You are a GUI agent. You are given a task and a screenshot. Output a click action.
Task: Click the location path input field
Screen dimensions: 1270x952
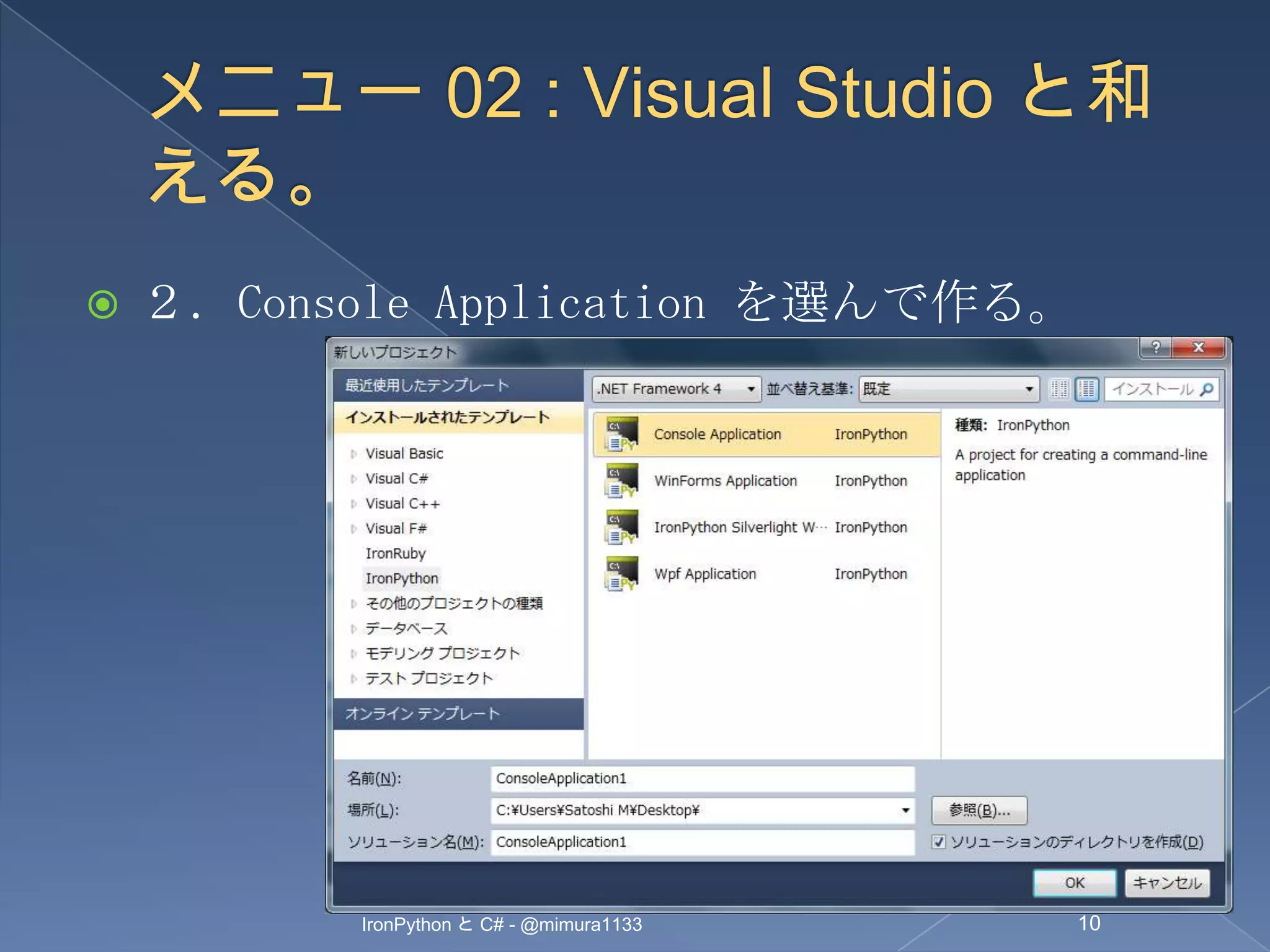click(703, 810)
